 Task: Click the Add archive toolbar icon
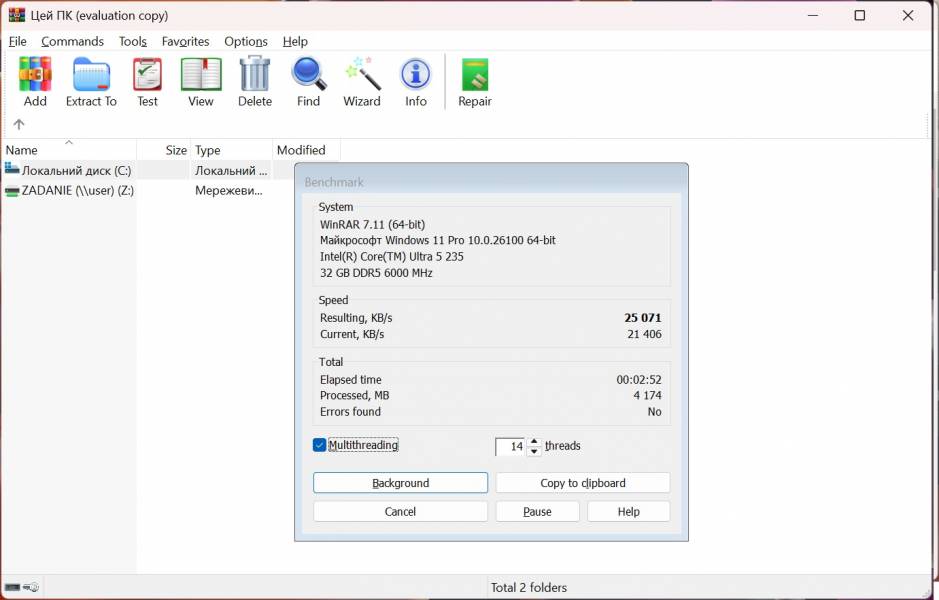point(35,74)
